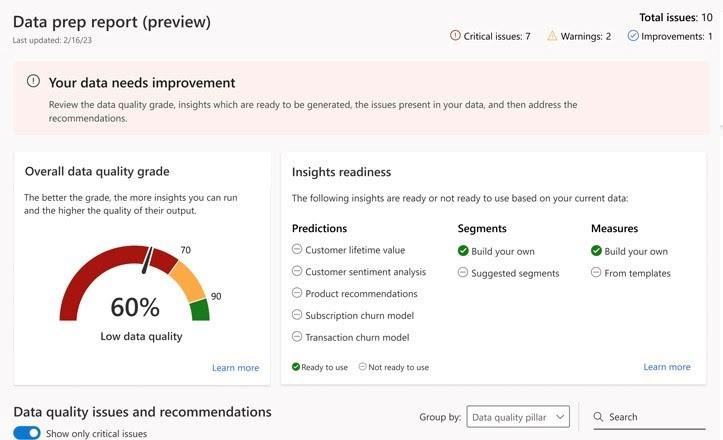Click the Warnings triangle icon
Image resolution: width=723 pixels, height=440 pixels.
[552, 36]
